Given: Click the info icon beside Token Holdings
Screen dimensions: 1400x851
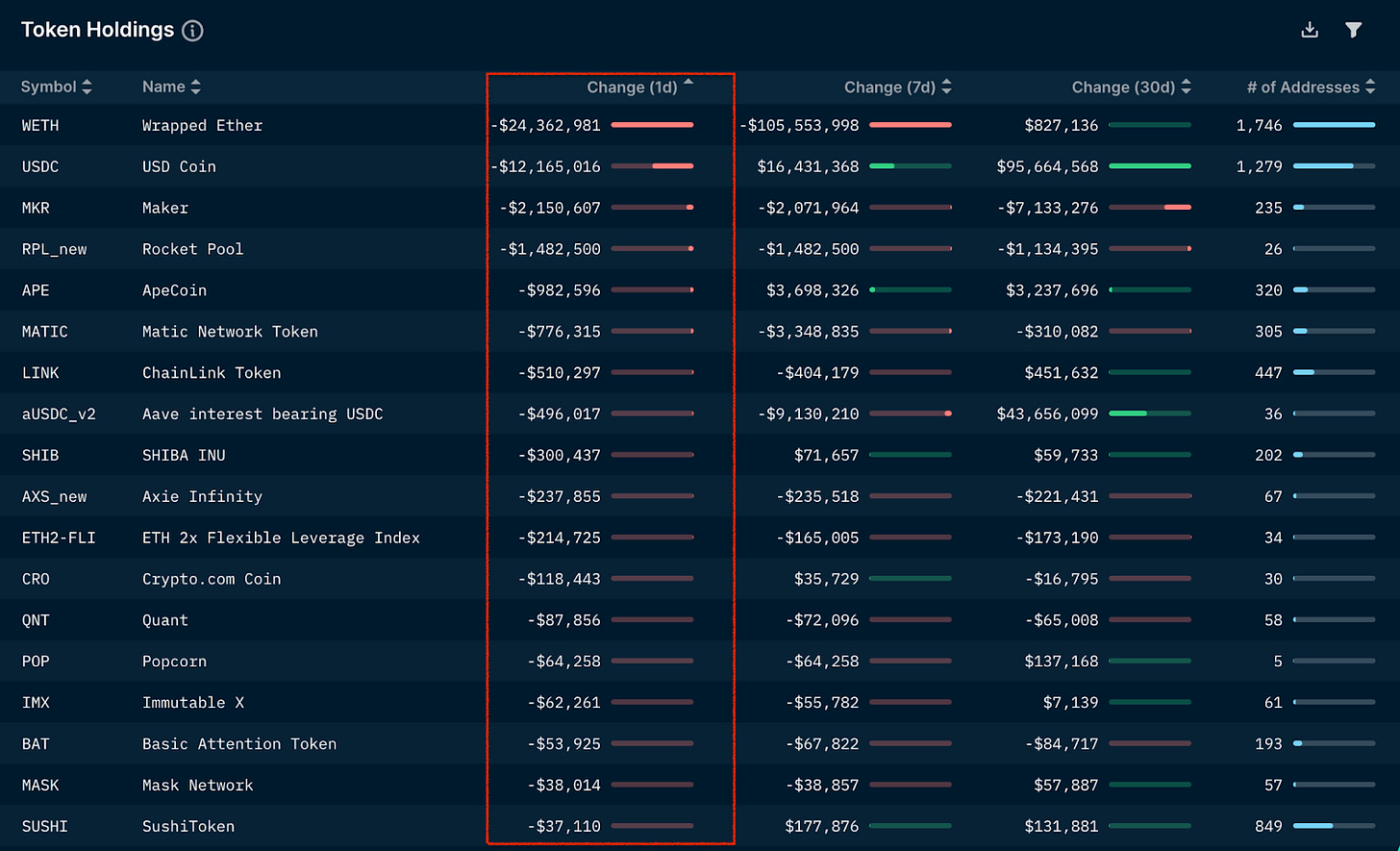Looking at the screenshot, I should click(192, 31).
